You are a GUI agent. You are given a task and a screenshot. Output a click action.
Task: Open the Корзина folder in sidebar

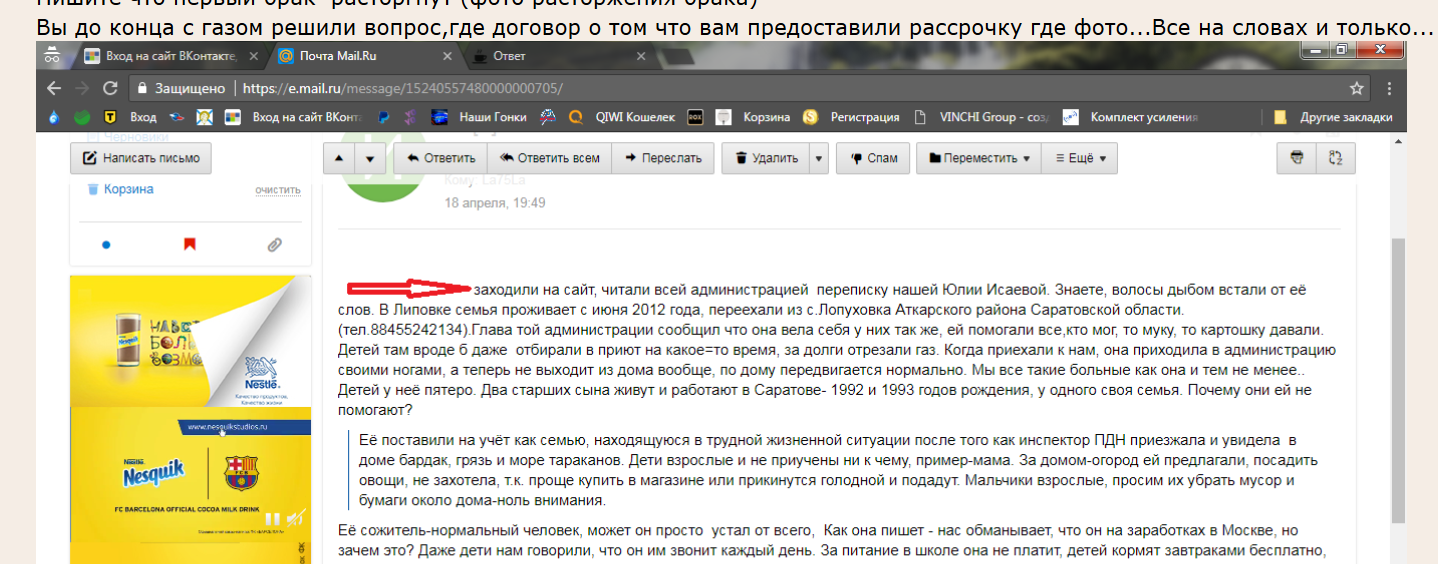point(129,189)
